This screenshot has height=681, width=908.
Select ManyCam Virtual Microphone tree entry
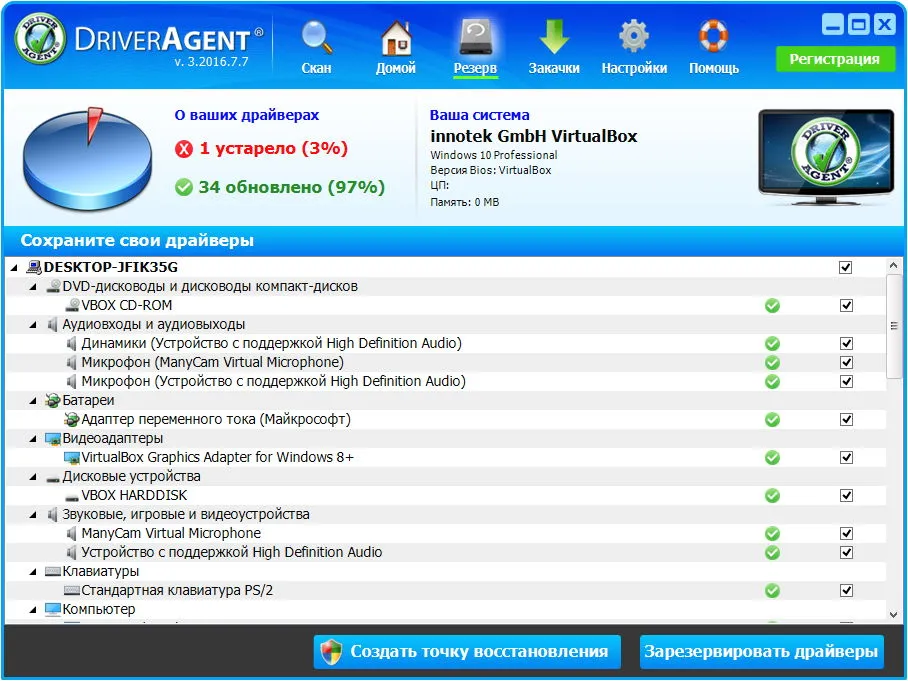pos(171,533)
